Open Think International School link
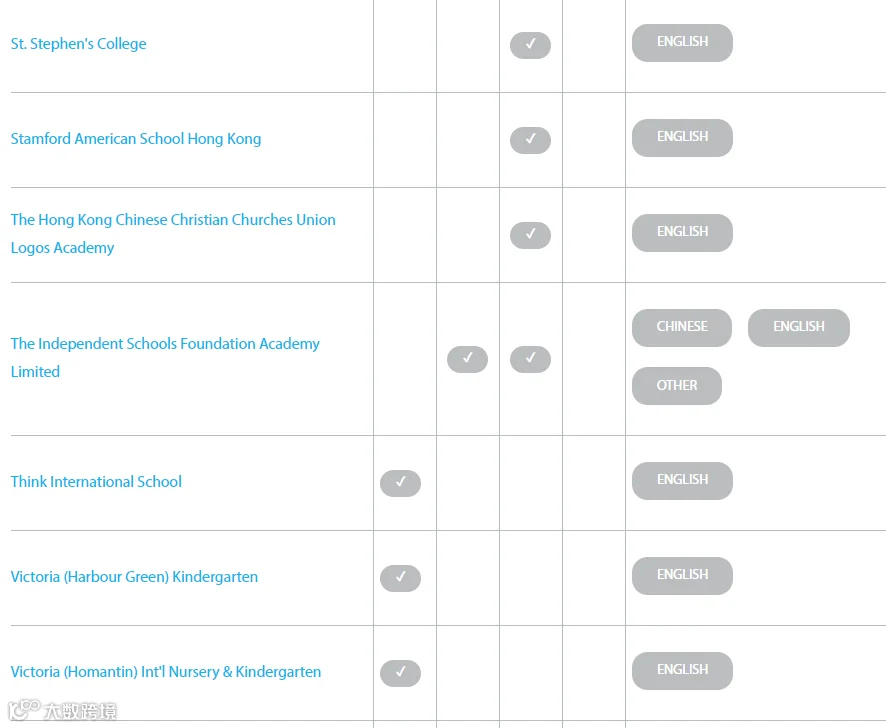Image resolution: width=895 pixels, height=728 pixels. coord(96,482)
